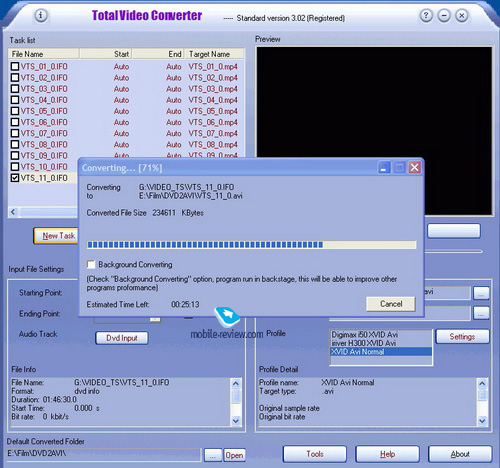
Task: Open profile Settings button
Action: click(462, 337)
